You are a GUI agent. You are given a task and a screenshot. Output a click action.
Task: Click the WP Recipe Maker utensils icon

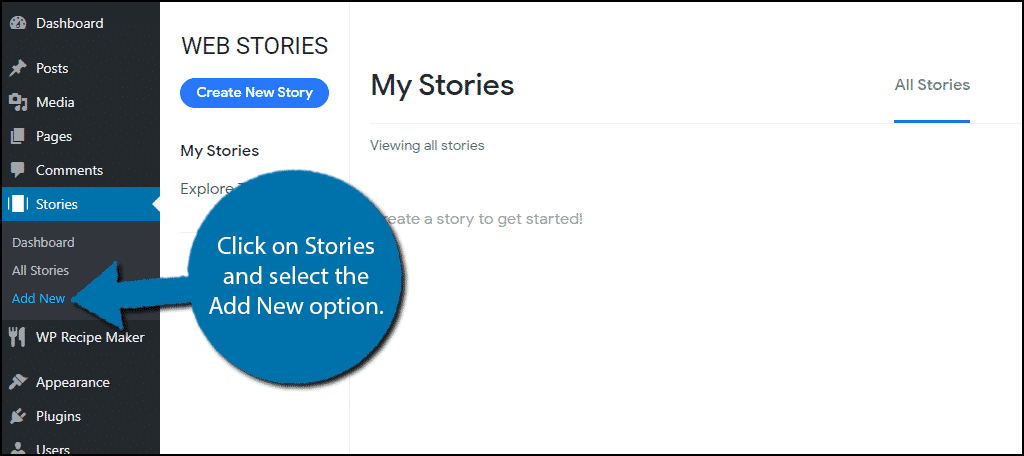pos(18,337)
